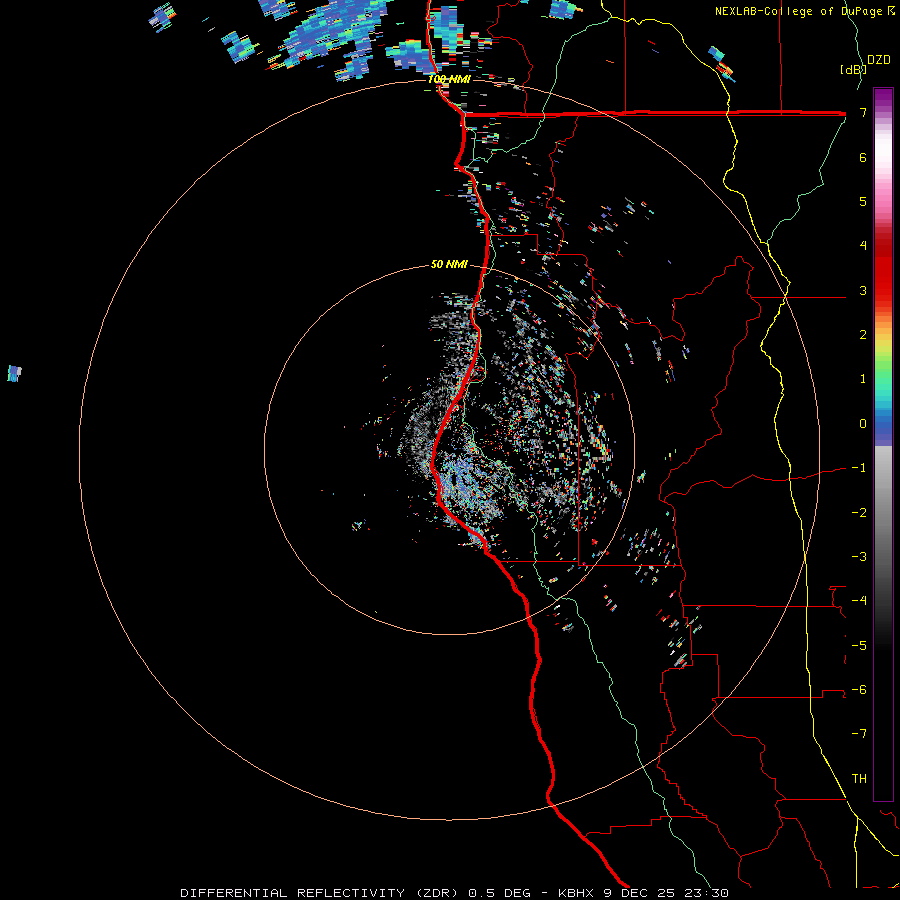Click the "7" value on the dB scale

863,112
